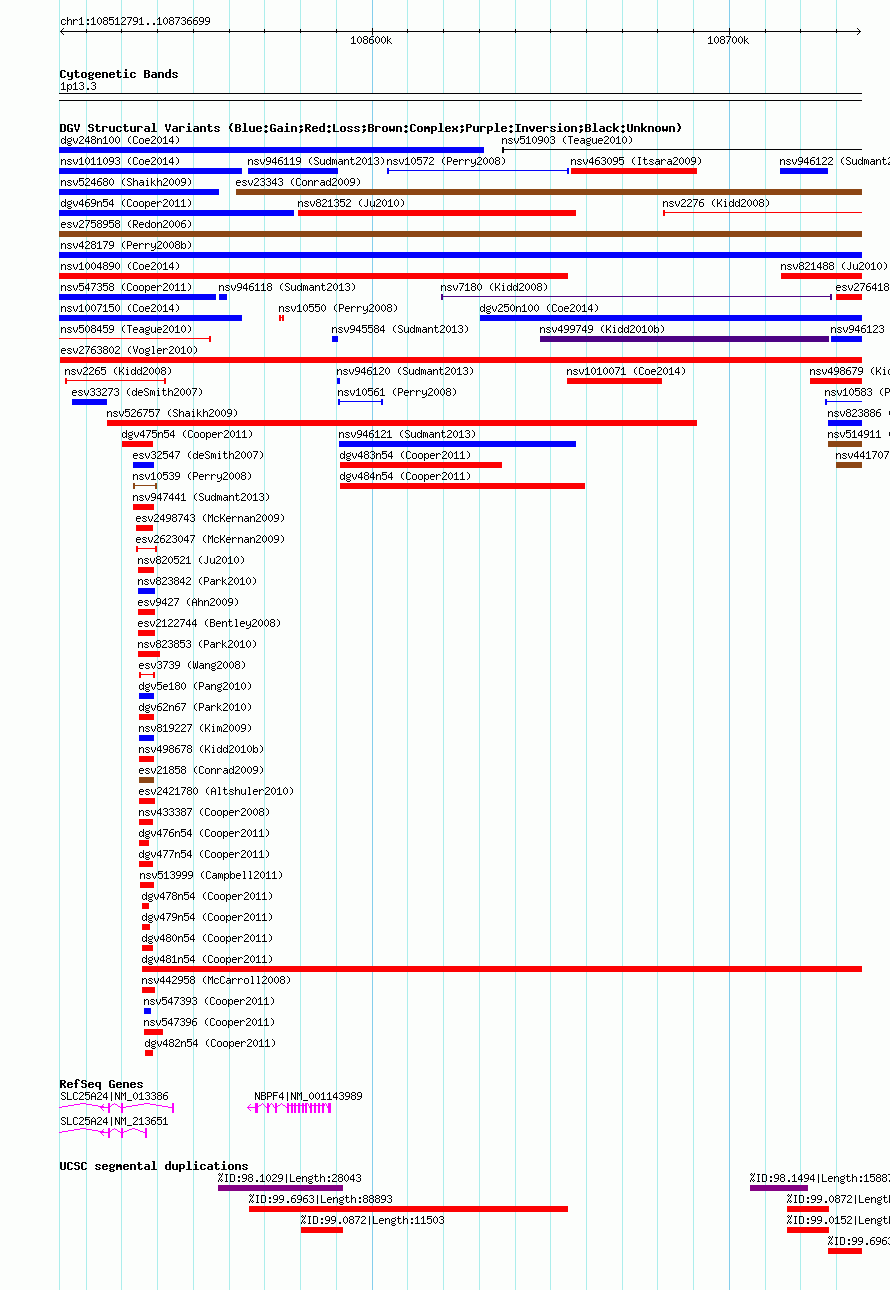This screenshot has height=1290, width=890.
Task: Click the 1p13.3 cytogenetic band label
Action: (x=78, y=87)
